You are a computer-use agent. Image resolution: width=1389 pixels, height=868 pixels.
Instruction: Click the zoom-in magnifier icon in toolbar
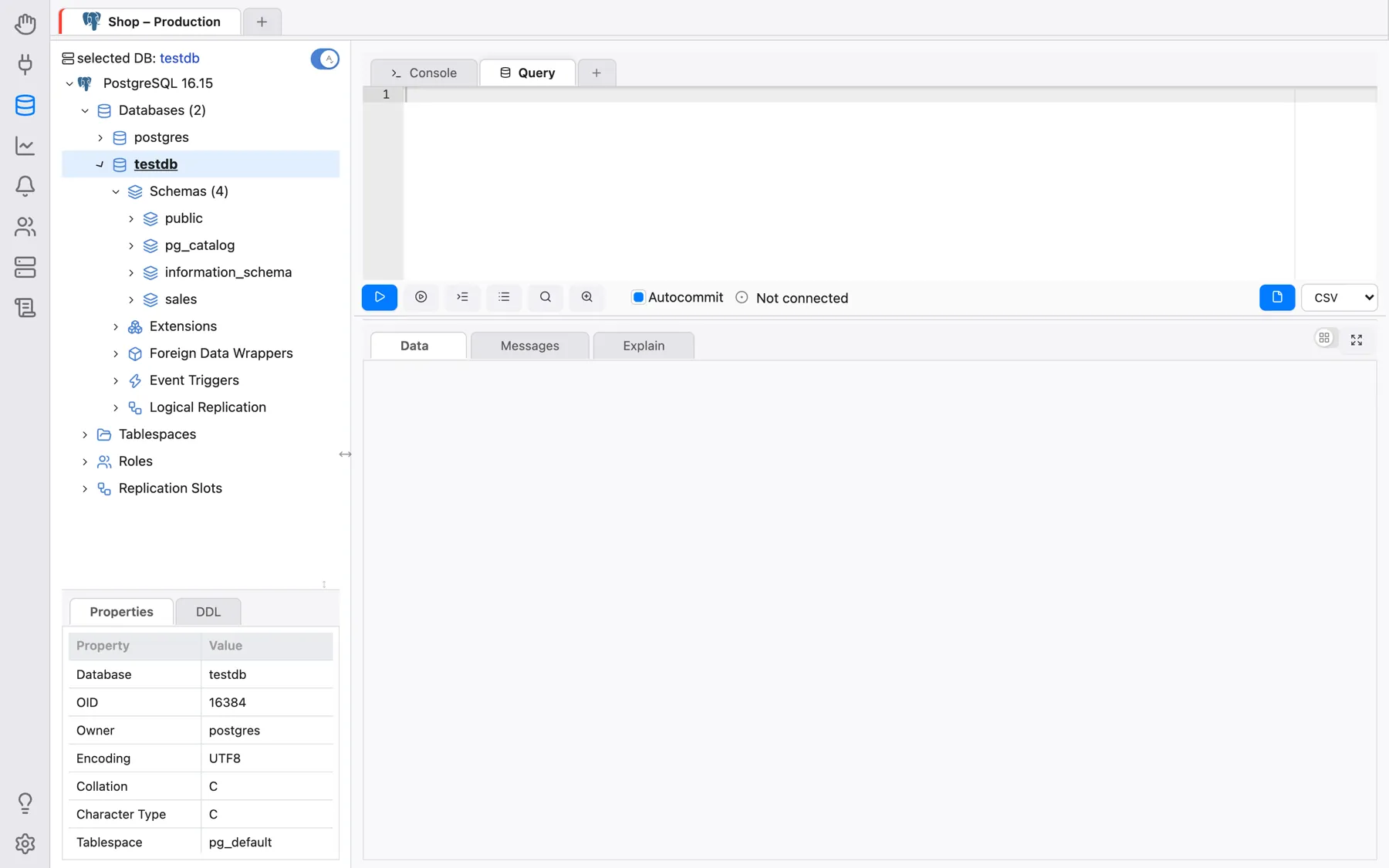click(587, 297)
